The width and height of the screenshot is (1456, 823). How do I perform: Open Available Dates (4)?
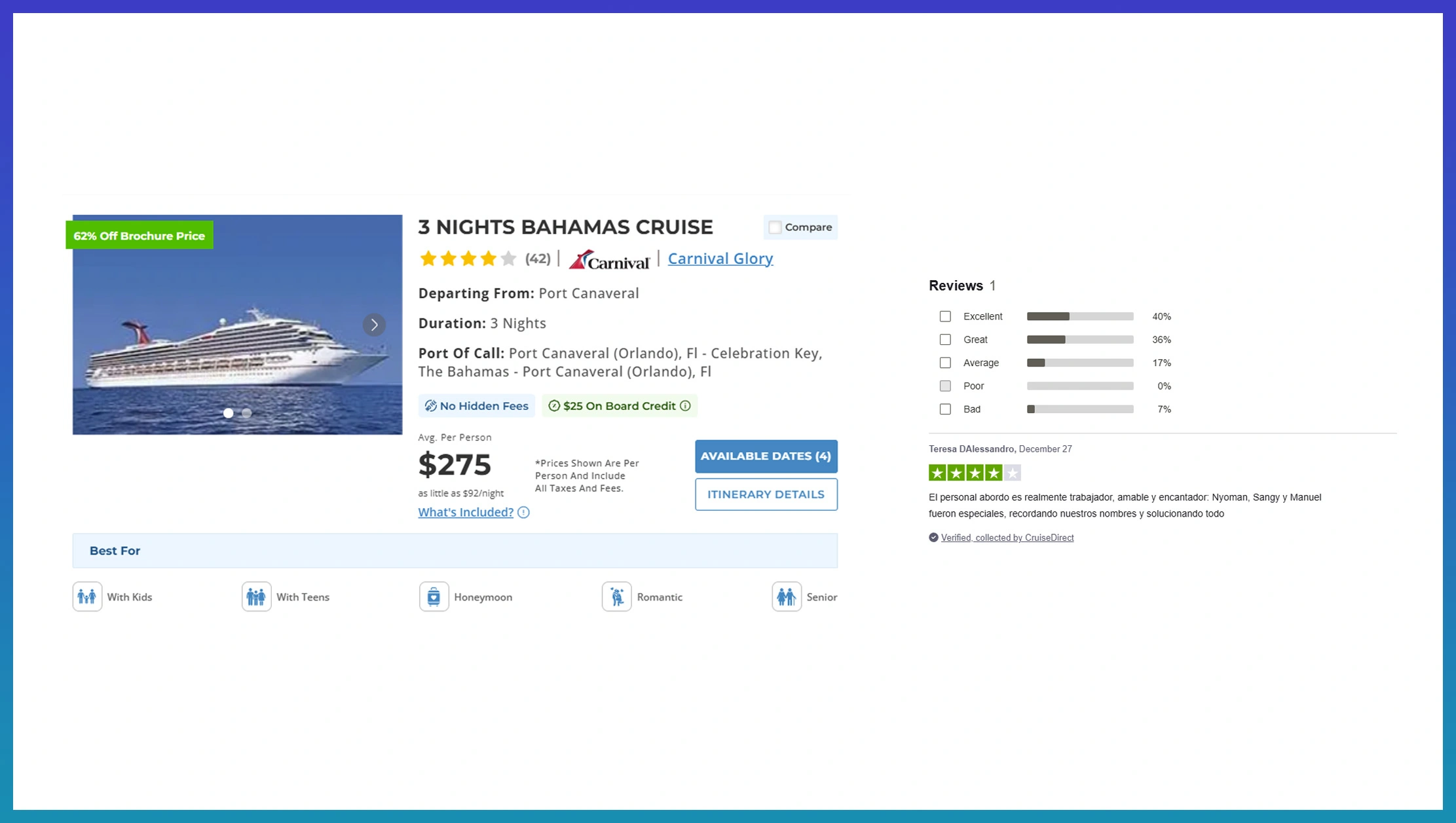coord(766,456)
